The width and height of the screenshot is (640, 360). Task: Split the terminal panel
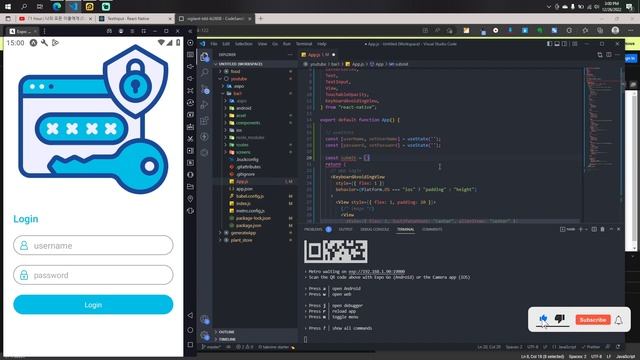[594, 229]
